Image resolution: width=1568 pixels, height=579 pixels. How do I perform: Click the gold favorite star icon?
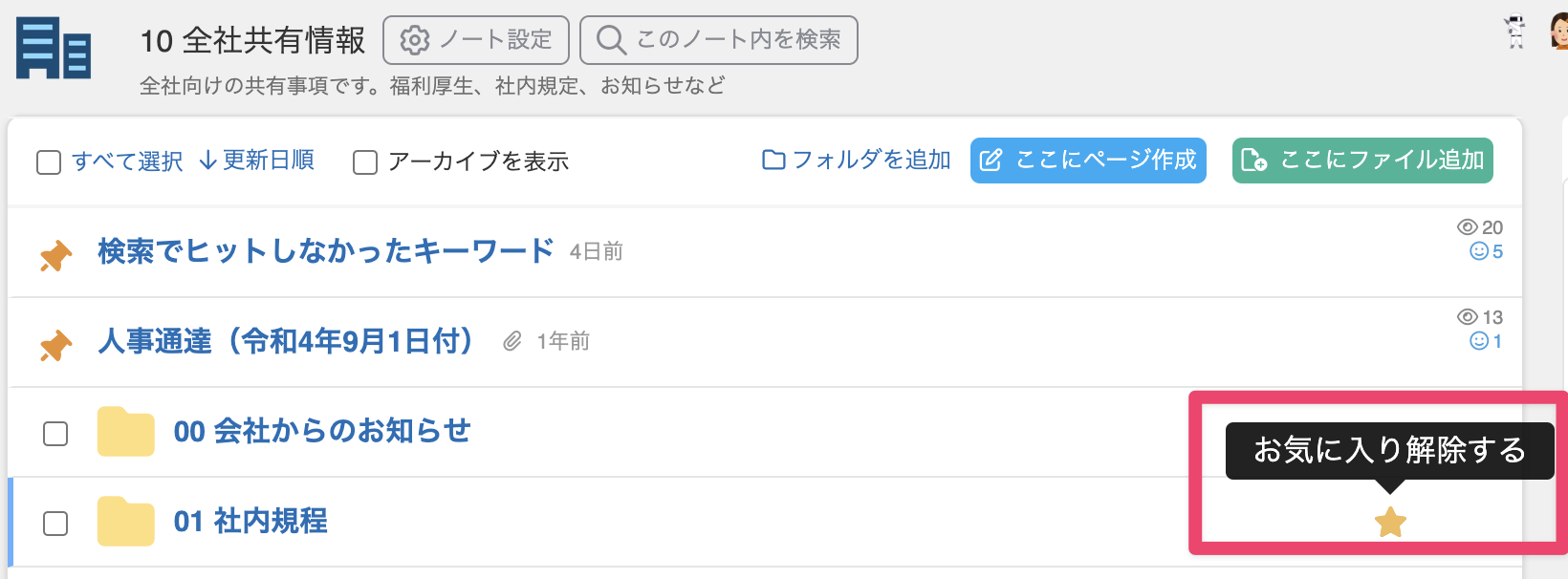(x=1390, y=522)
